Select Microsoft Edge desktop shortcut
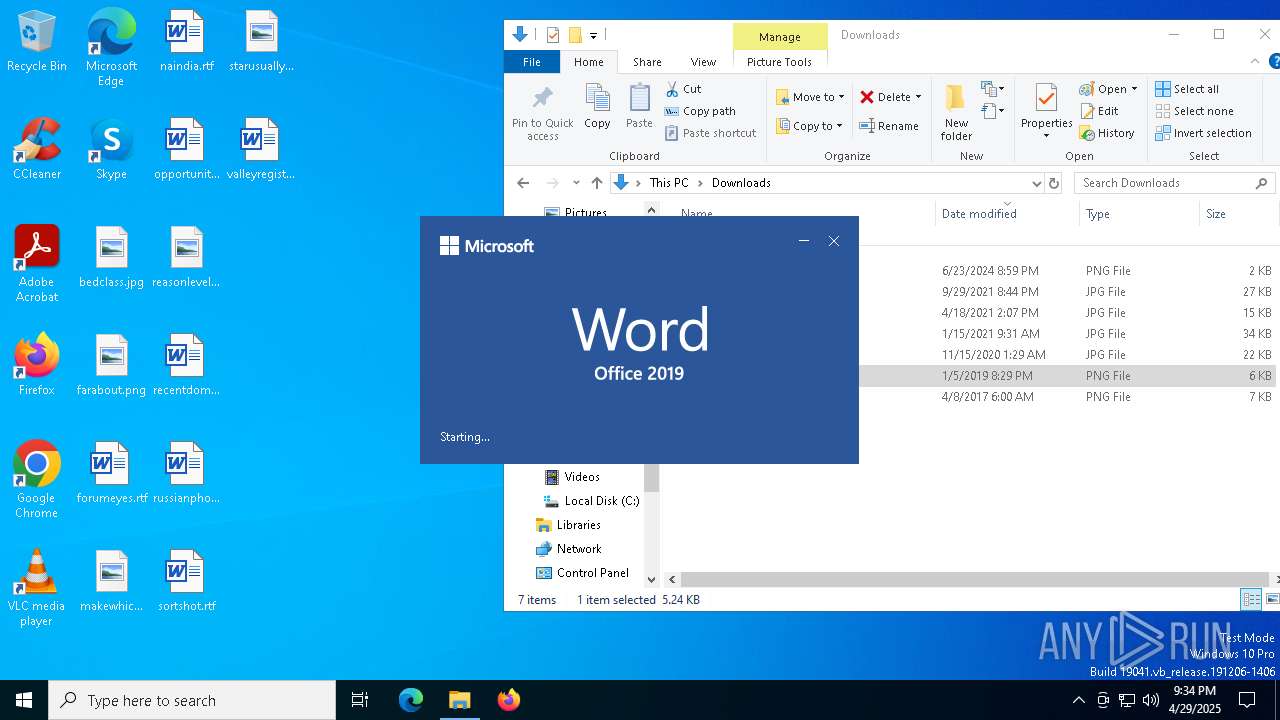This screenshot has width=1280, height=720. (x=111, y=48)
